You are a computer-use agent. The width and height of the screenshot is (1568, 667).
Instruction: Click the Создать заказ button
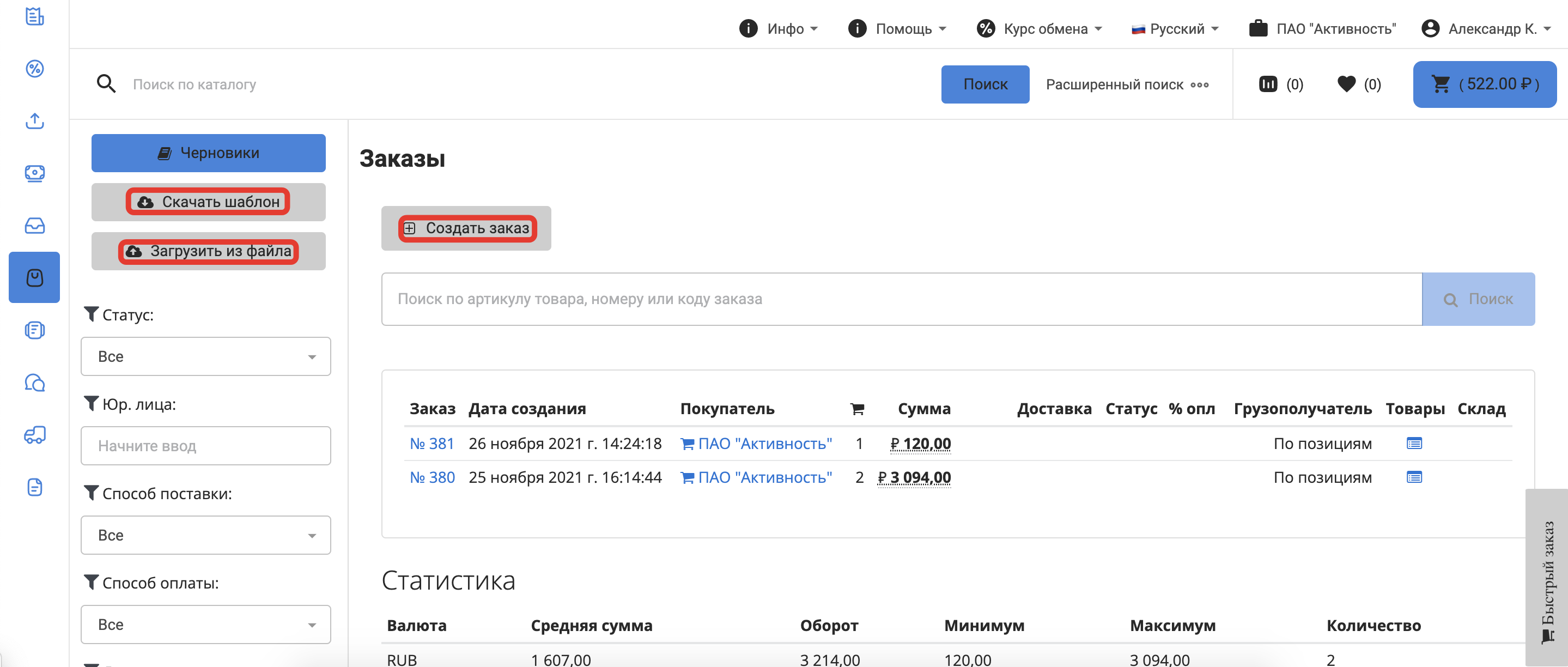point(466,228)
